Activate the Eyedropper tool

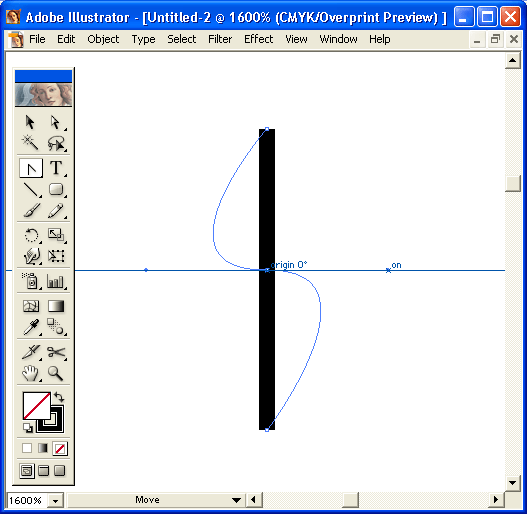(31, 327)
